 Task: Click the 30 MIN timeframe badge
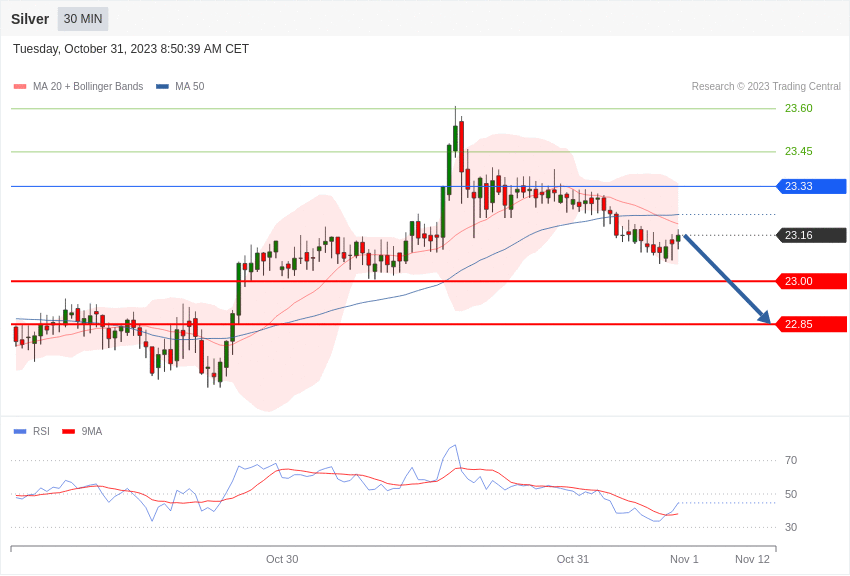click(83, 19)
